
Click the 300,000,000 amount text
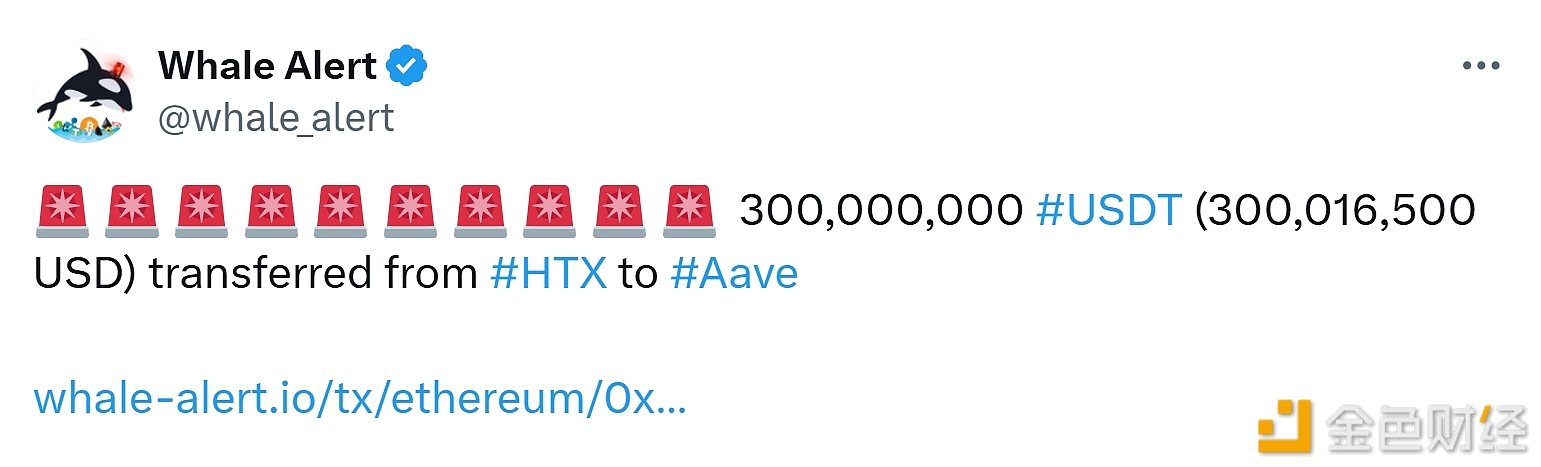881,211
